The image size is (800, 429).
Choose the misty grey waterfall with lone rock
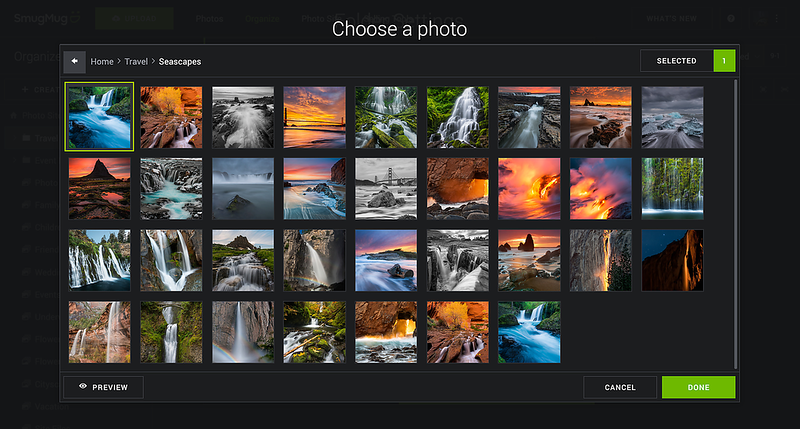pyautogui.click(x=243, y=189)
